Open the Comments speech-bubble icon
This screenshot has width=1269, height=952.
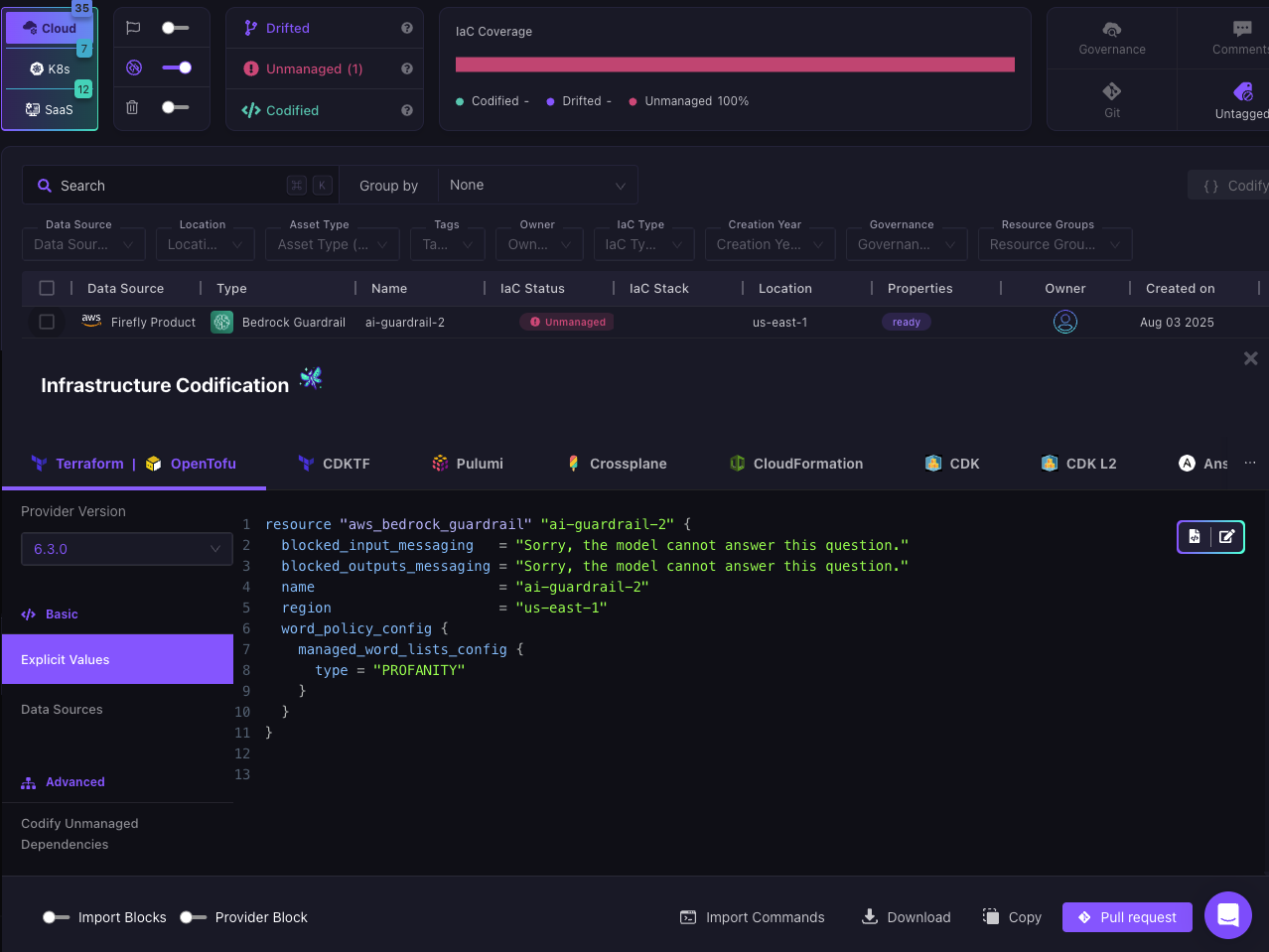click(x=1242, y=29)
